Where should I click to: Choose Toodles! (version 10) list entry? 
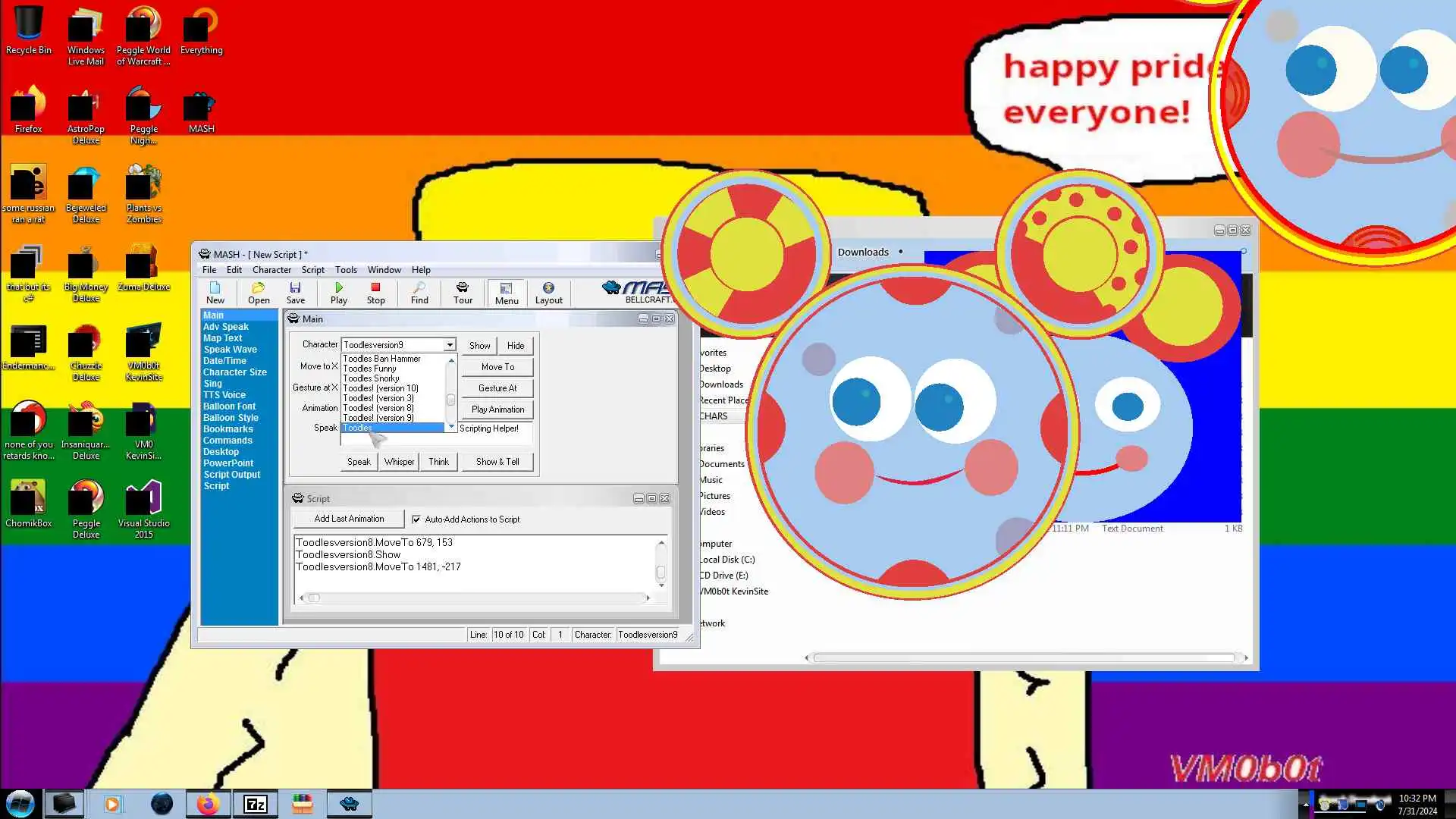[381, 388]
